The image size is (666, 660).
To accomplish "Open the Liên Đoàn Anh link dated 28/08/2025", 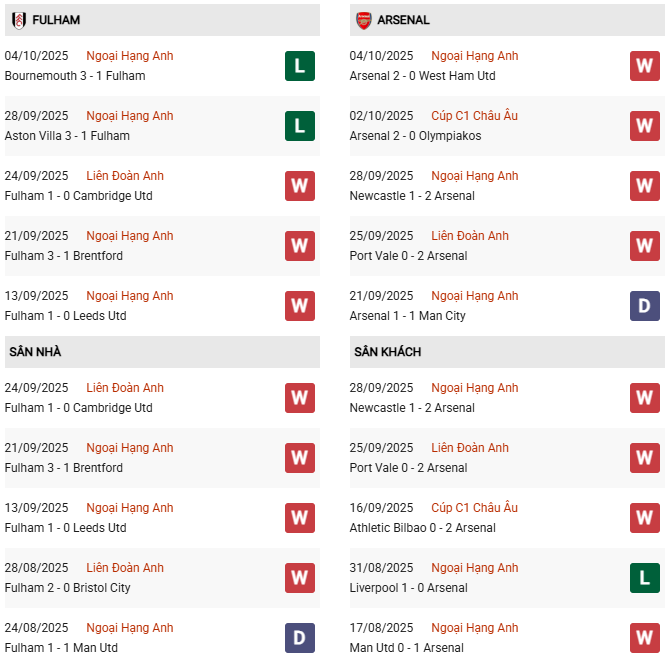I will point(125,568).
